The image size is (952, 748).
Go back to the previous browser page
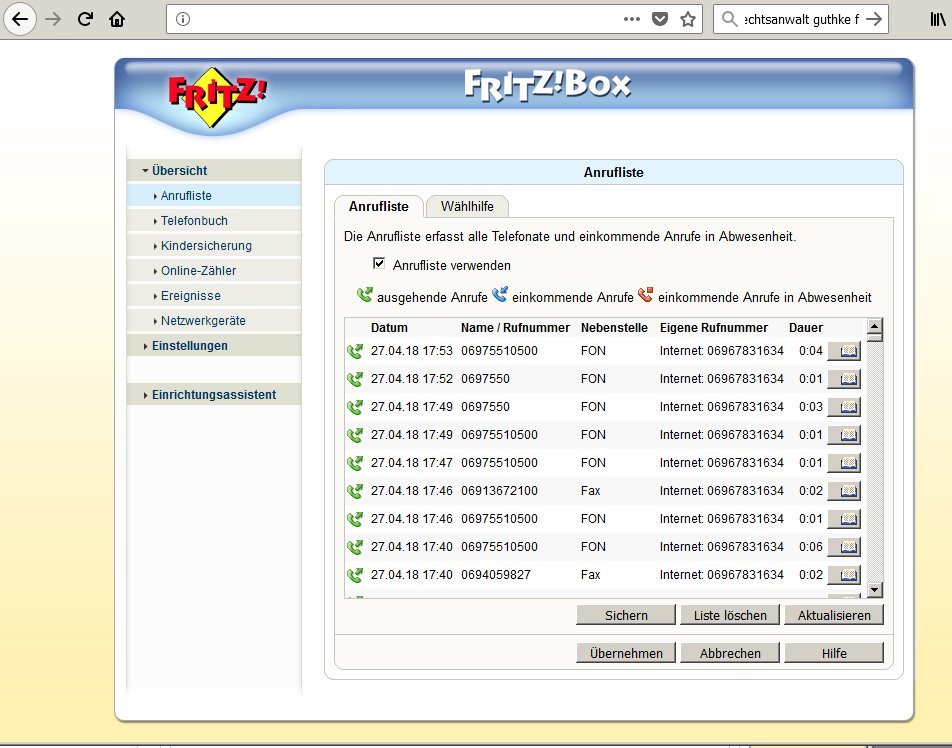coord(20,19)
